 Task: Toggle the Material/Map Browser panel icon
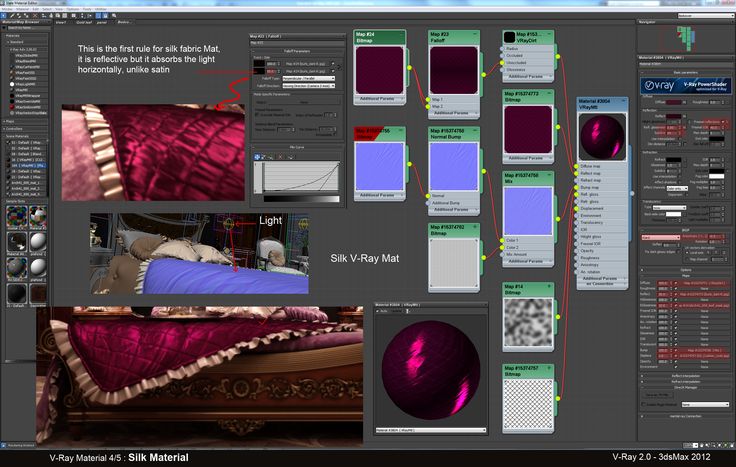(98, 15)
